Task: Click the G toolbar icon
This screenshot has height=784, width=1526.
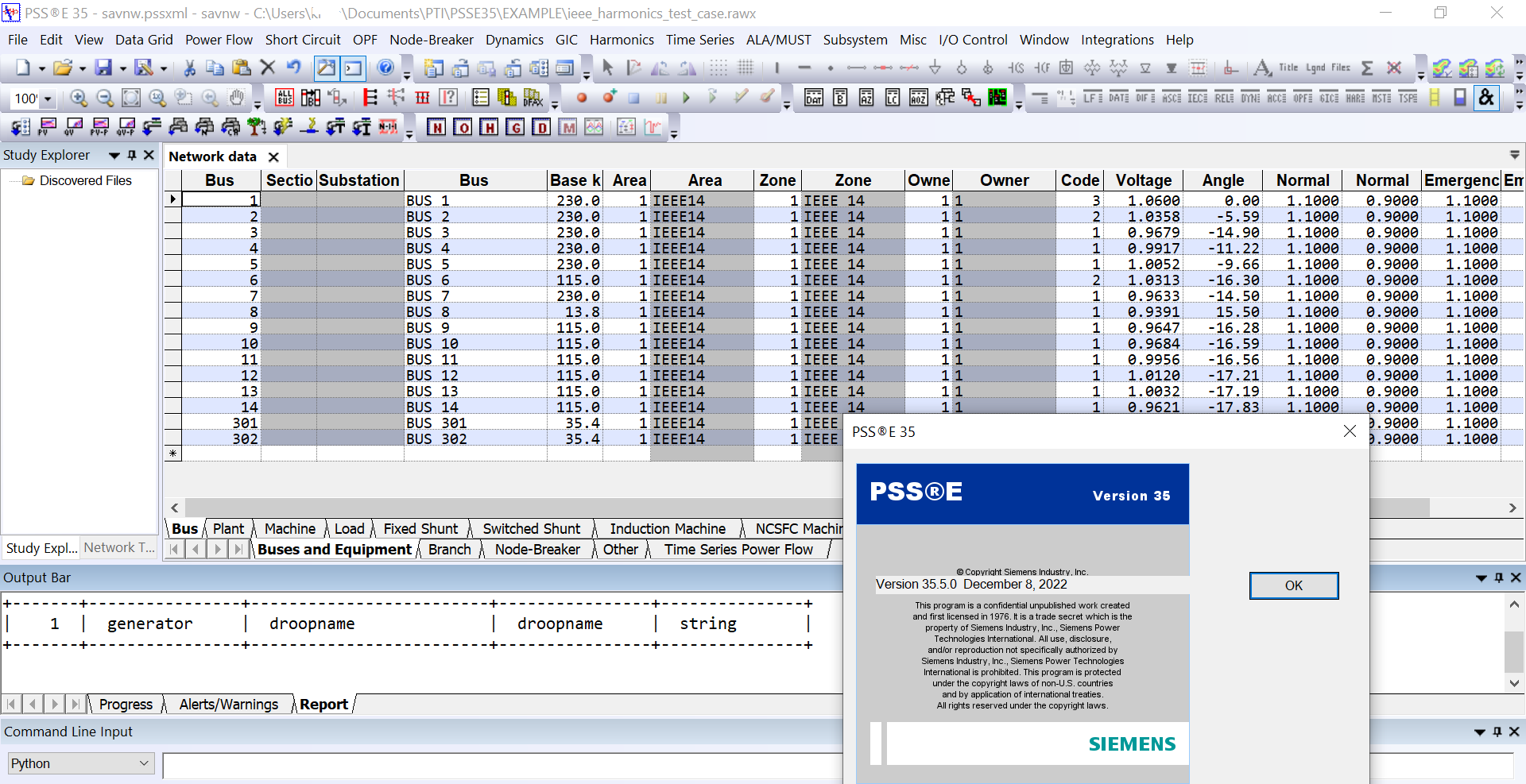Action: (x=515, y=127)
